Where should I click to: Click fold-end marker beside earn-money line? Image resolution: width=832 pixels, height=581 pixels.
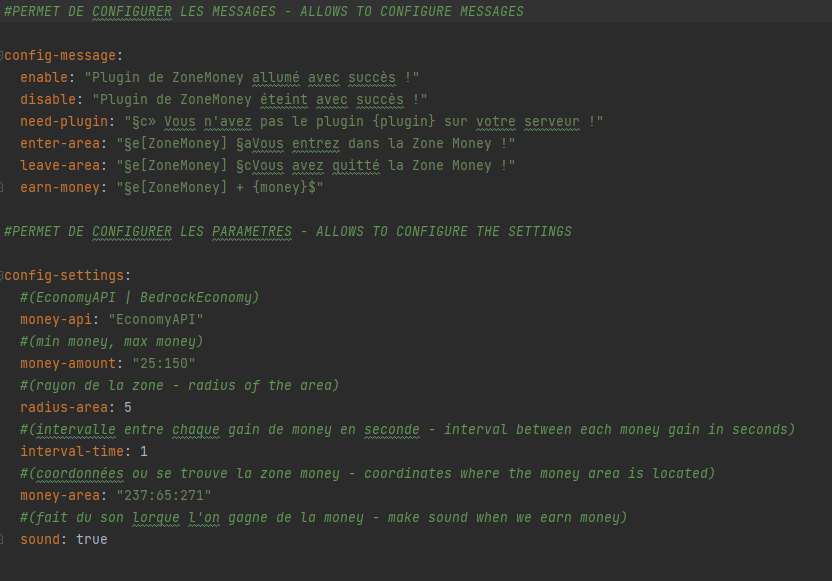(x=2, y=187)
